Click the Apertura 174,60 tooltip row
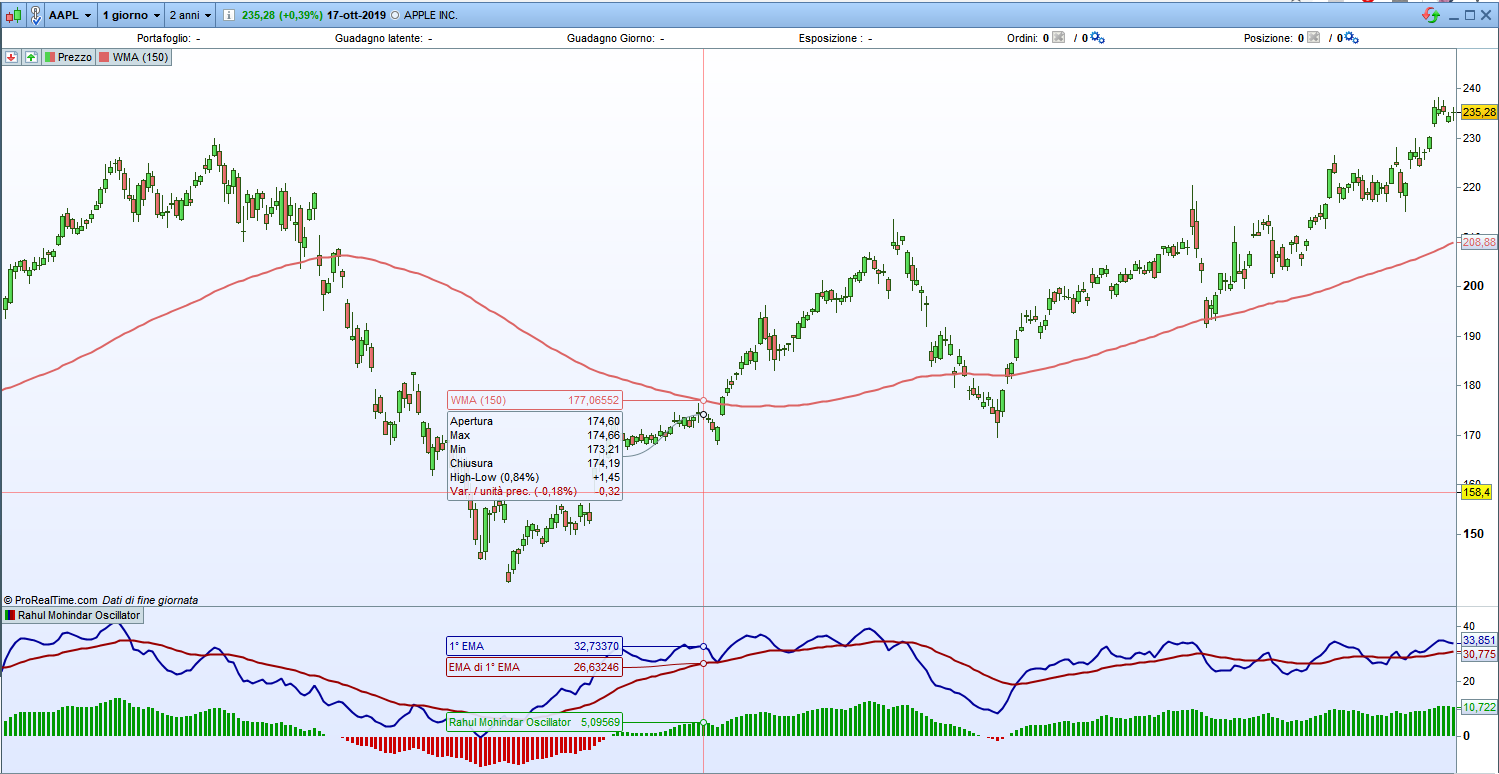The height and width of the screenshot is (774, 1499). point(534,421)
